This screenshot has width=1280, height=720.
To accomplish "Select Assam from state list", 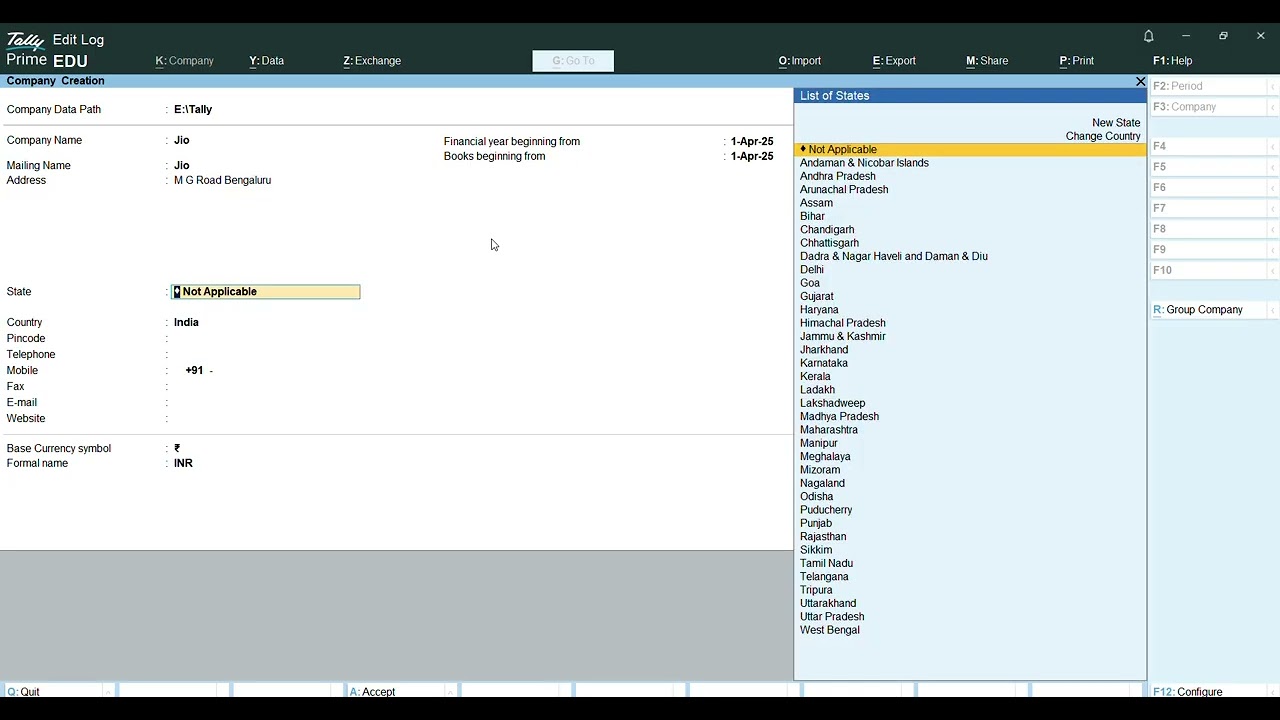I will (816, 203).
